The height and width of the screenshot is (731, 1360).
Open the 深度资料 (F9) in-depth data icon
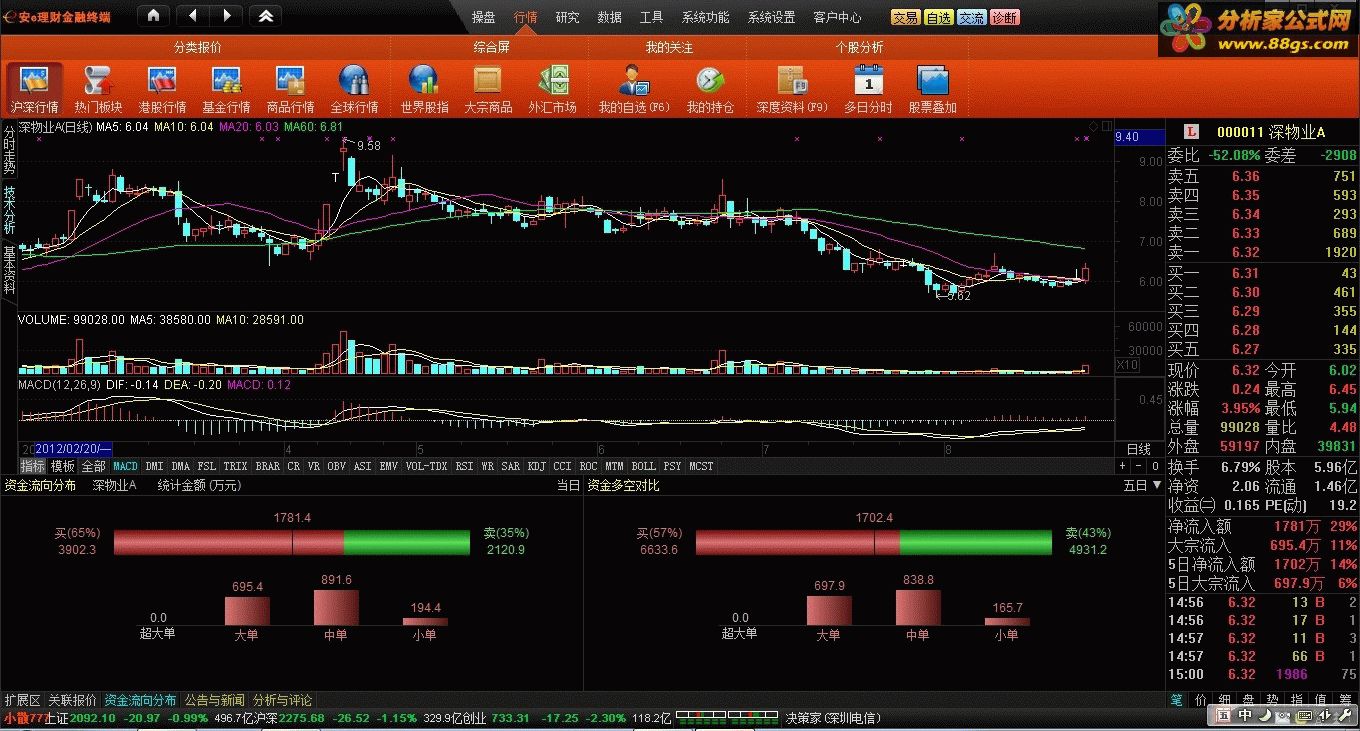(x=792, y=89)
